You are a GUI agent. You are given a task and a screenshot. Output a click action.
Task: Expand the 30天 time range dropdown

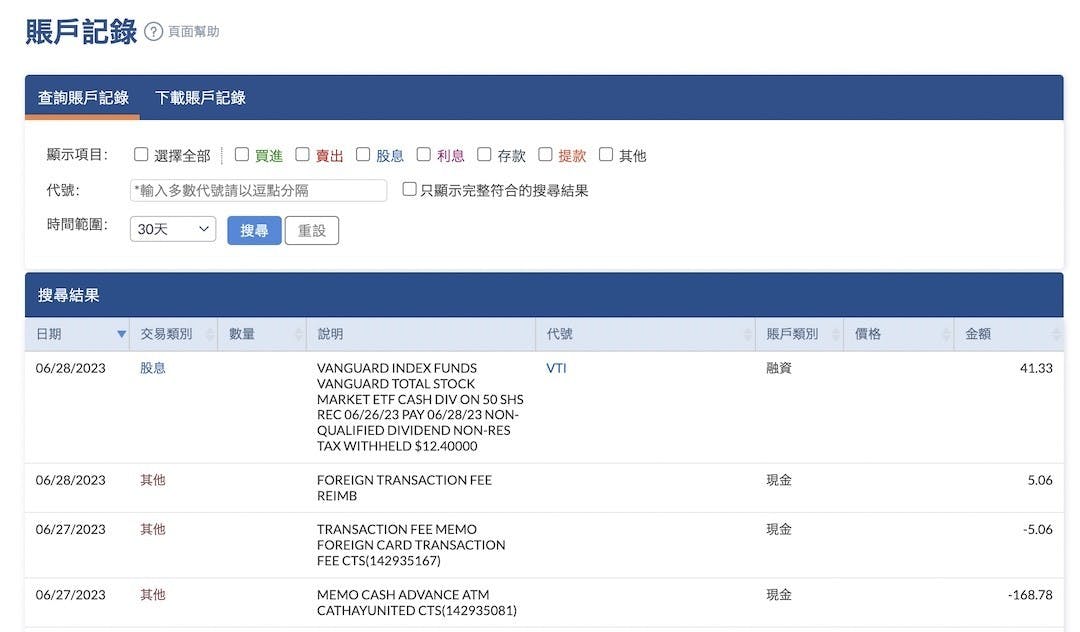[x=173, y=229]
